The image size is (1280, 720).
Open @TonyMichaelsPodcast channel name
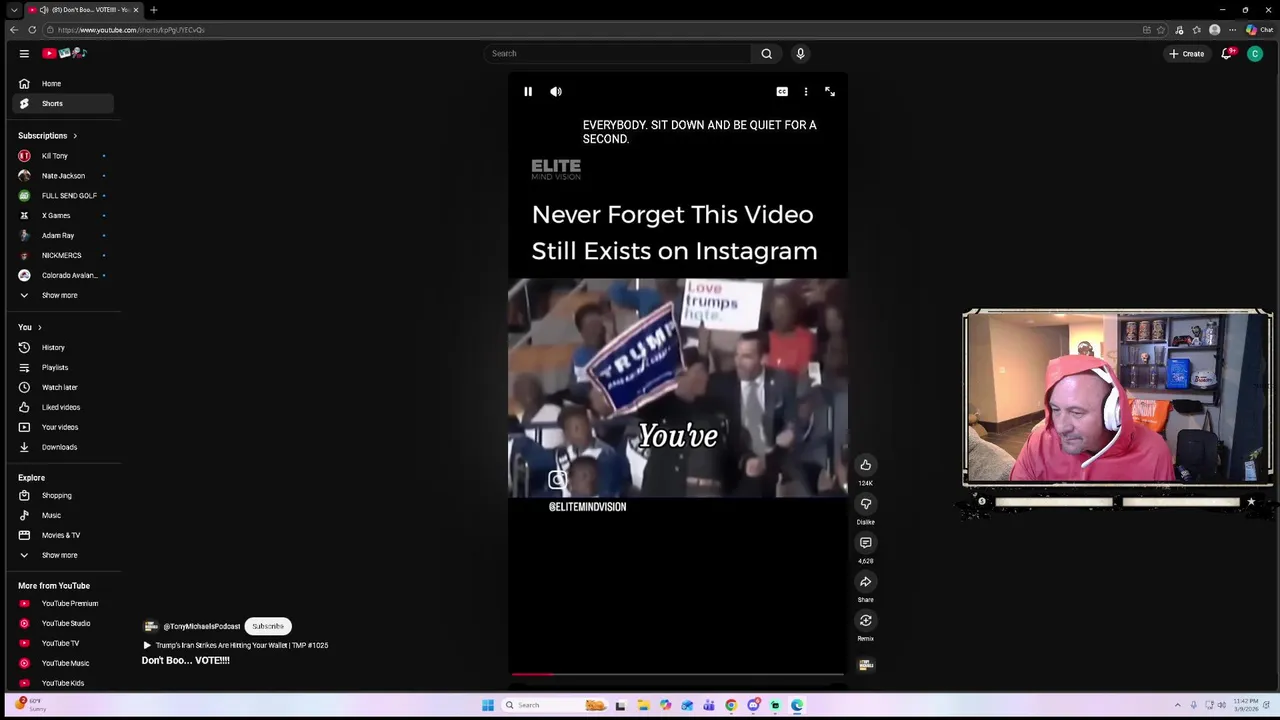(x=201, y=627)
